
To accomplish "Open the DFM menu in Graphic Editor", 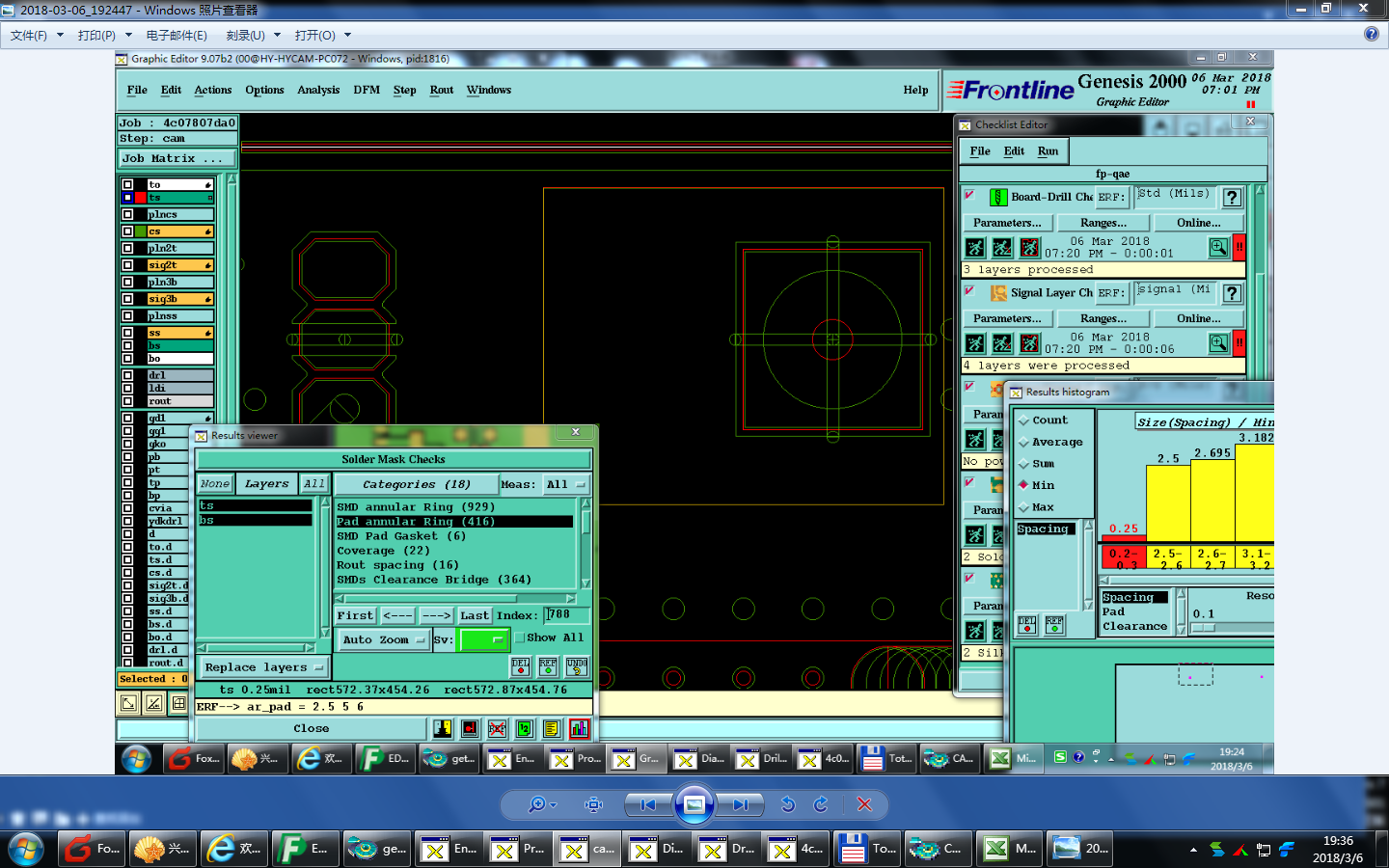I will coord(367,91).
